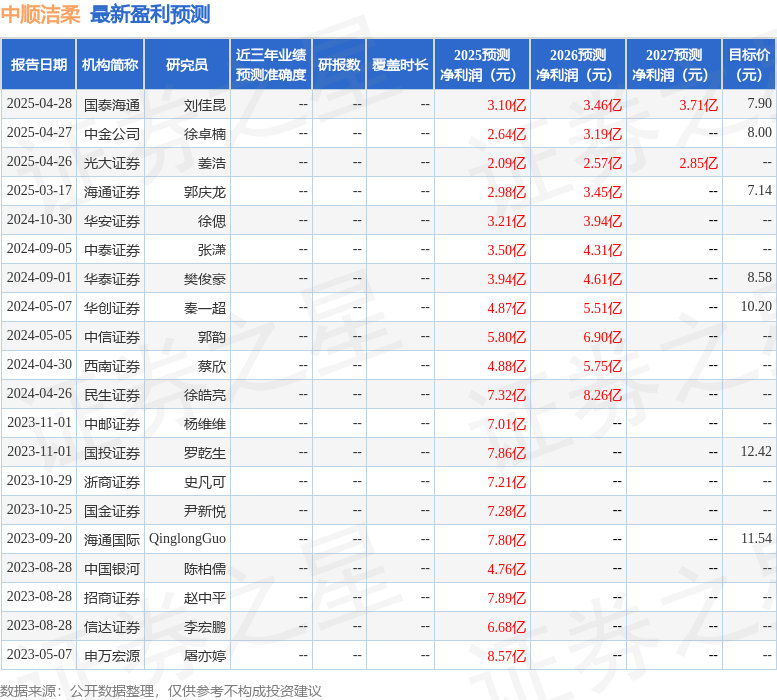Image resolution: width=777 pixels, height=700 pixels.
Task: Click institution 民生证券
Action: point(112,395)
